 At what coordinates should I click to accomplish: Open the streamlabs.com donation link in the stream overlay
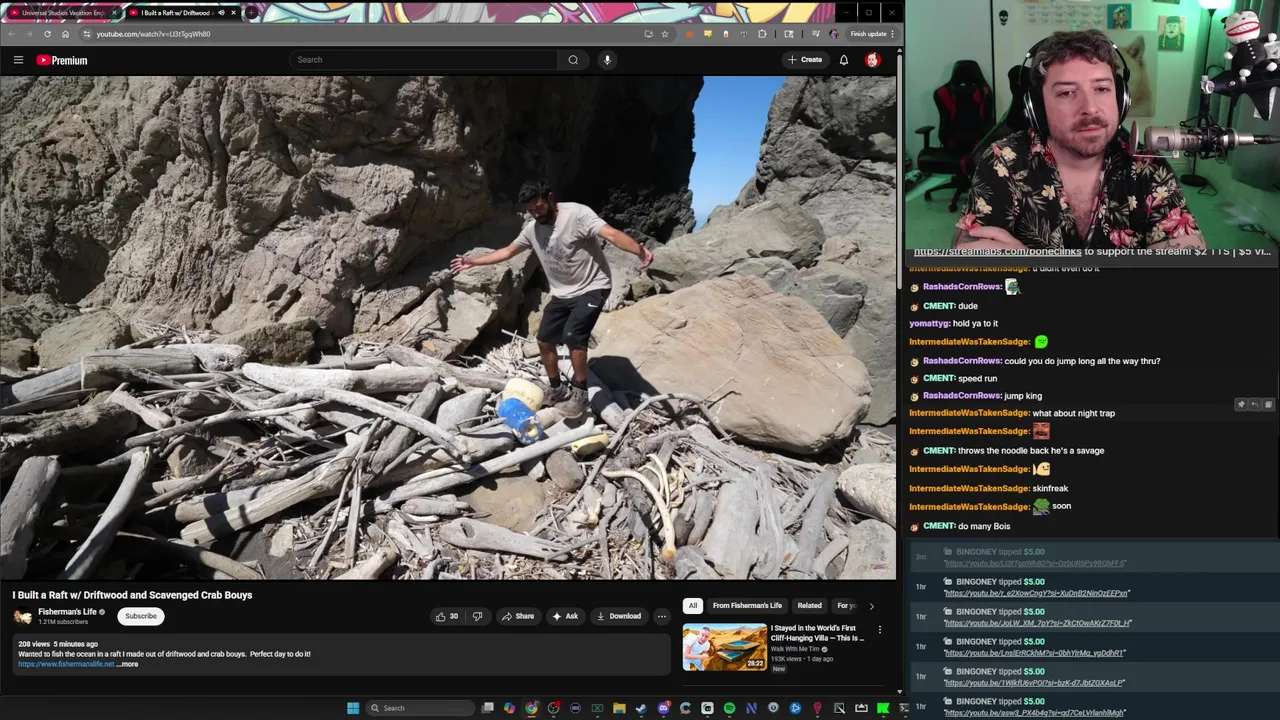[x=997, y=252]
